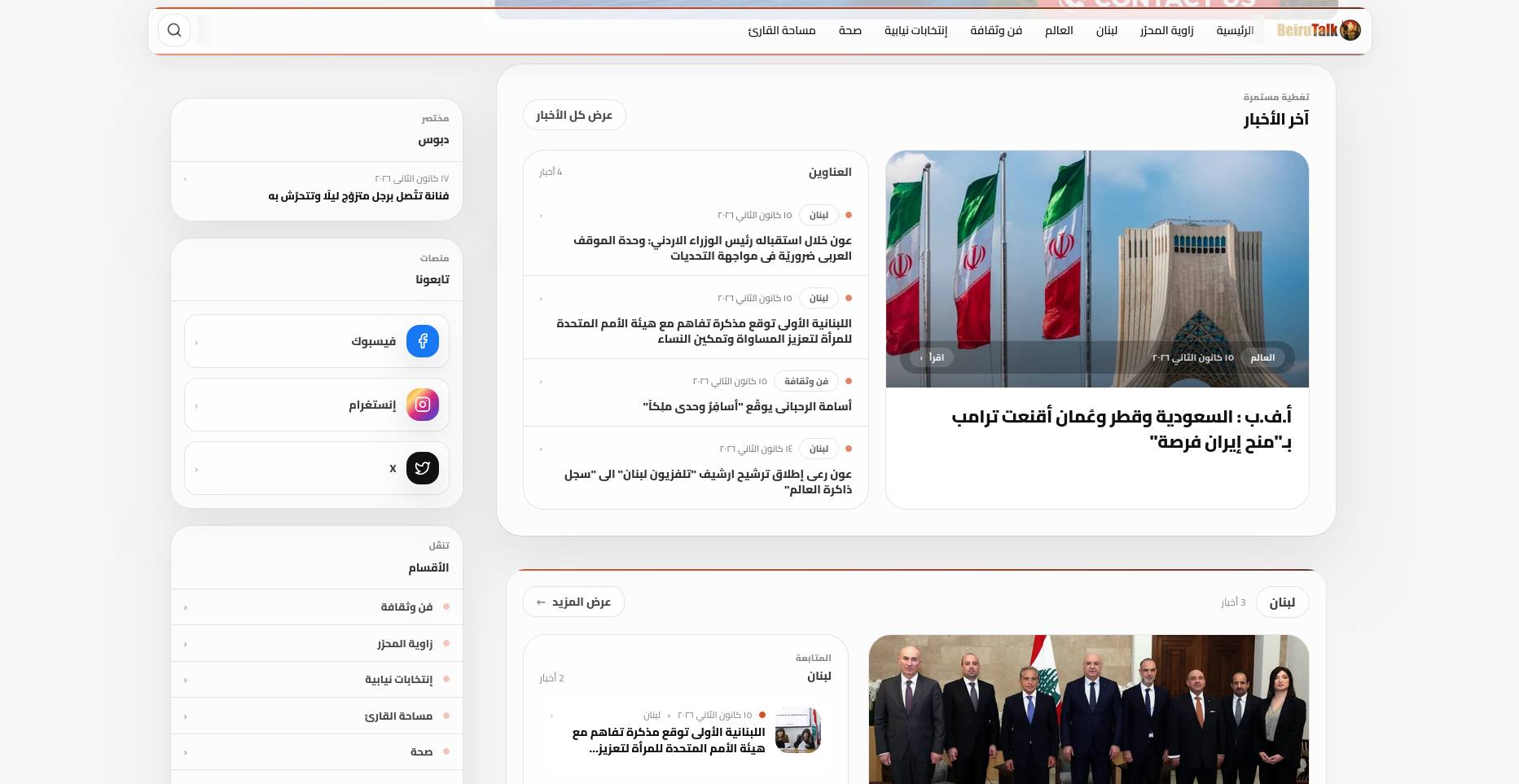Open X profile via the X icon
The height and width of the screenshot is (784, 1519).
[x=422, y=468]
